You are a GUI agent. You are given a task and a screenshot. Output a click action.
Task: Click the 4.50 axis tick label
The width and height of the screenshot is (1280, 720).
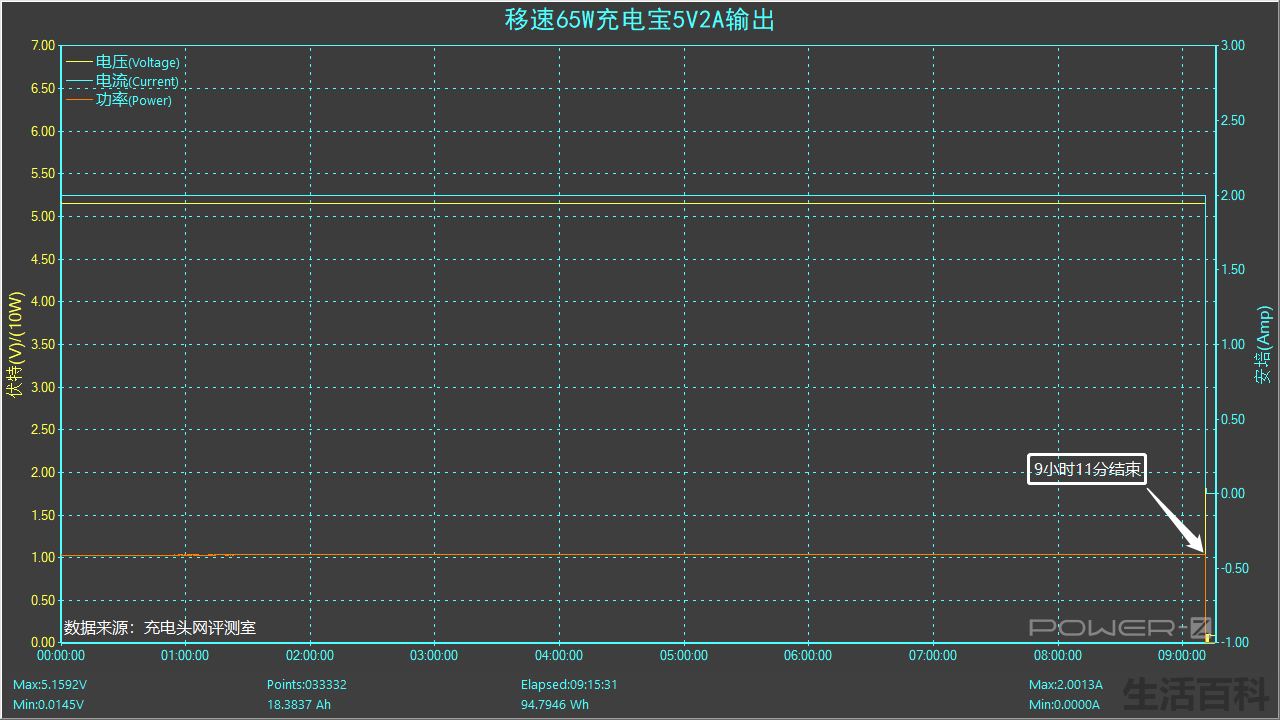point(43,259)
